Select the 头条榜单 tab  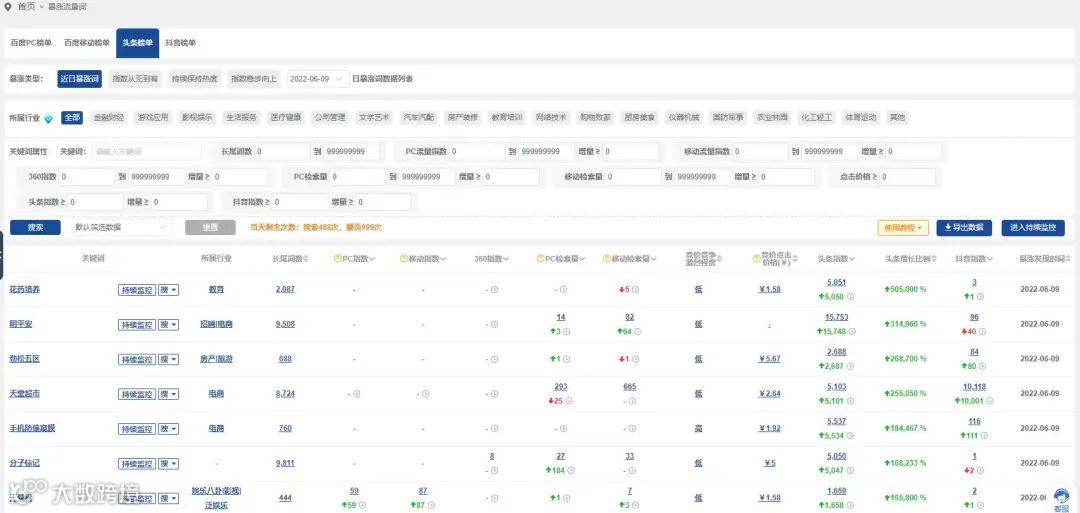(138, 43)
